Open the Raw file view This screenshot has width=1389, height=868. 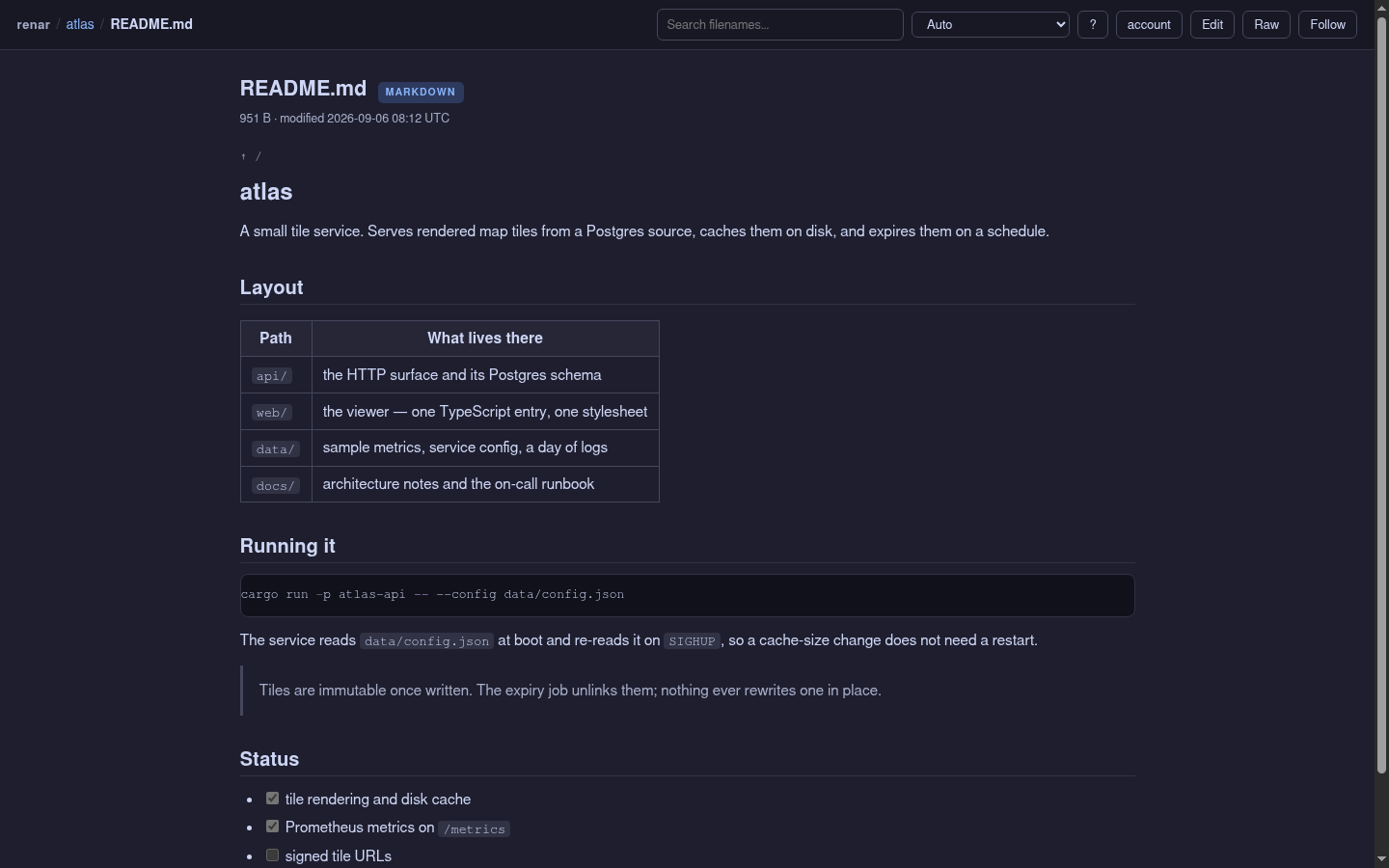click(x=1266, y=25)
